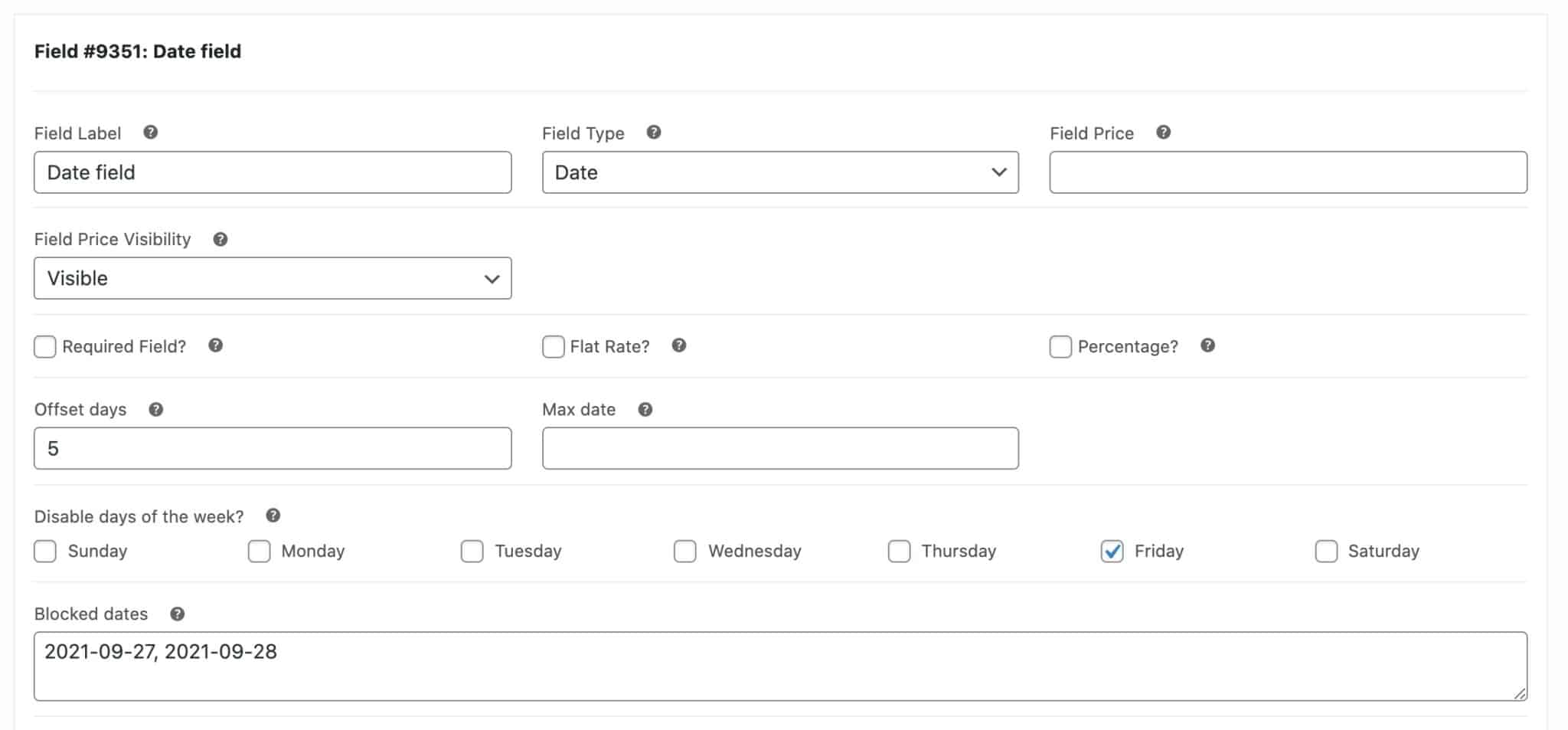
Task: Click the resize handle on Blocked dates box
Action: point(1518,695)
